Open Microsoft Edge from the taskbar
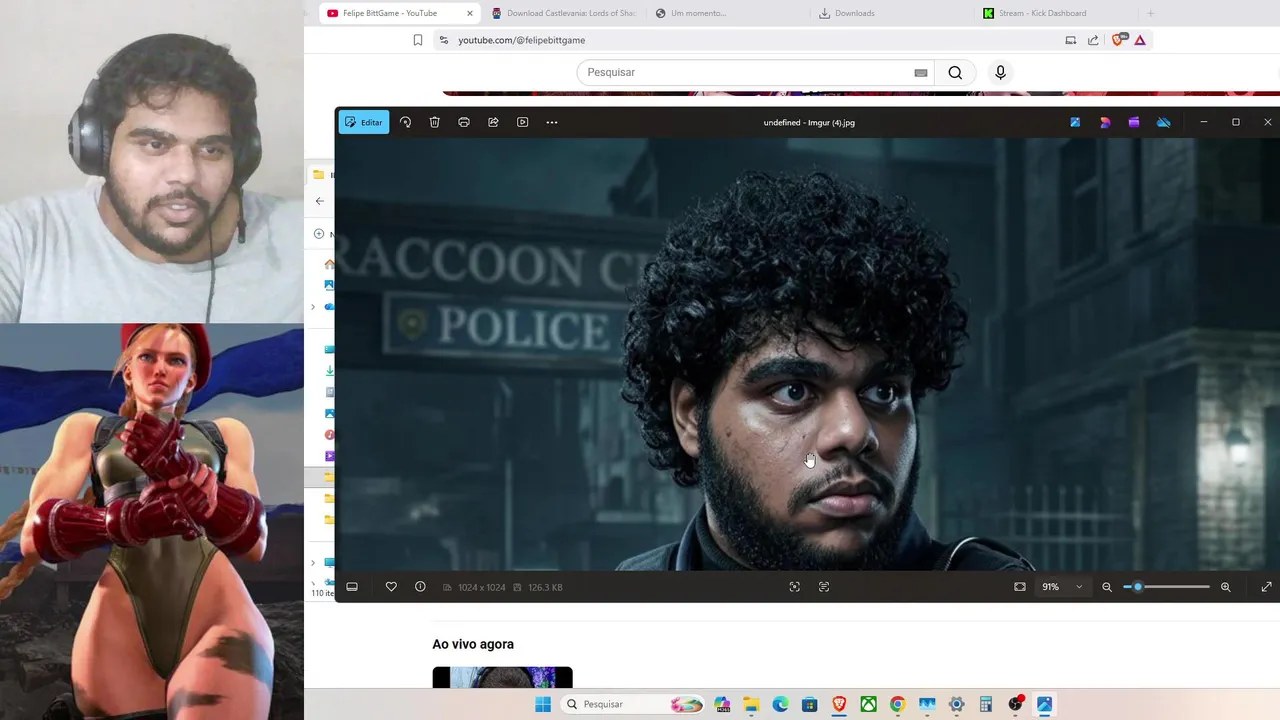 pyautogui.click(x=780, y=704)
